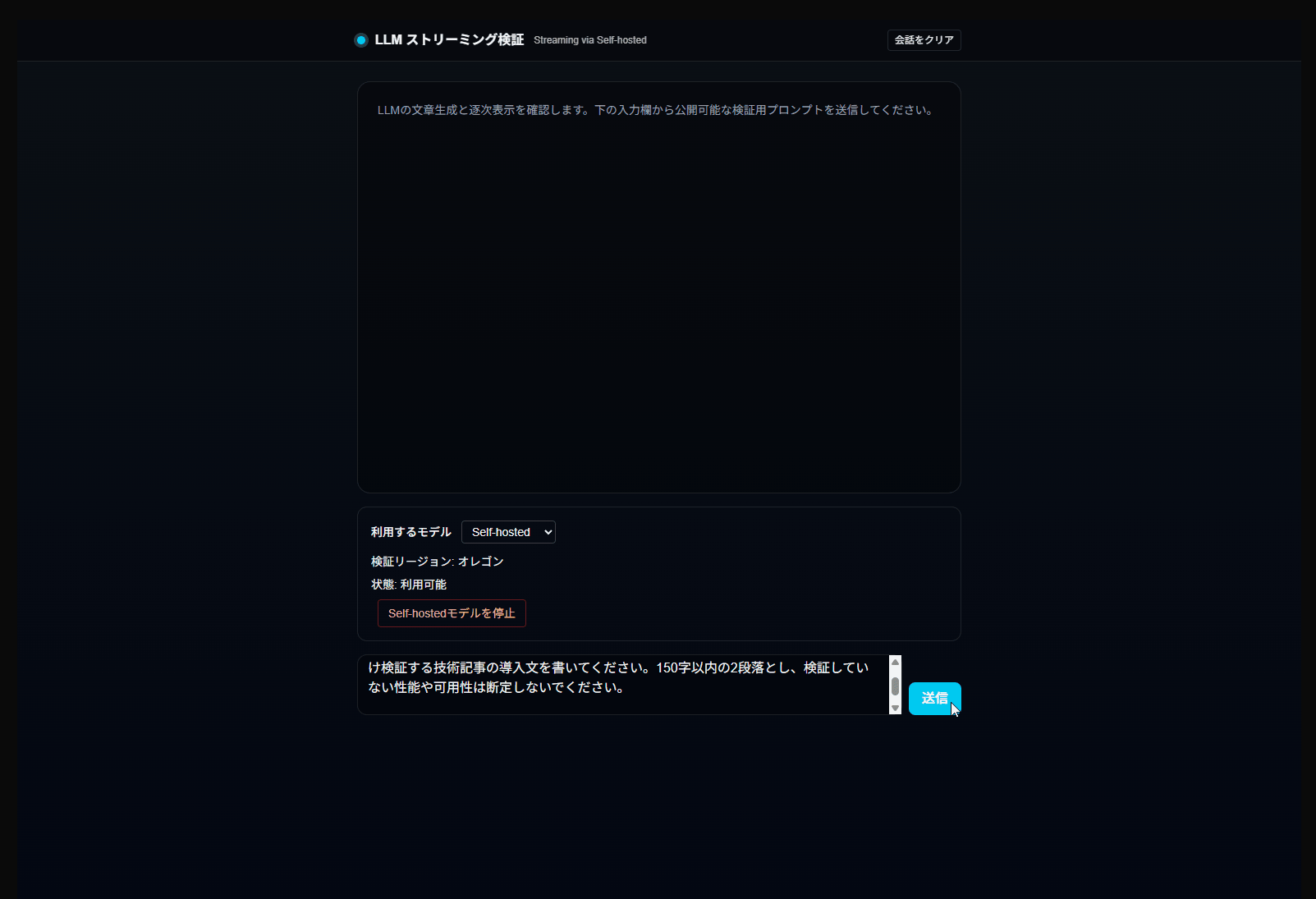This screenshot has width=1316, height=899.
Task: Click the 検証リージョン: オレゴン text
Action: point(438,562)
